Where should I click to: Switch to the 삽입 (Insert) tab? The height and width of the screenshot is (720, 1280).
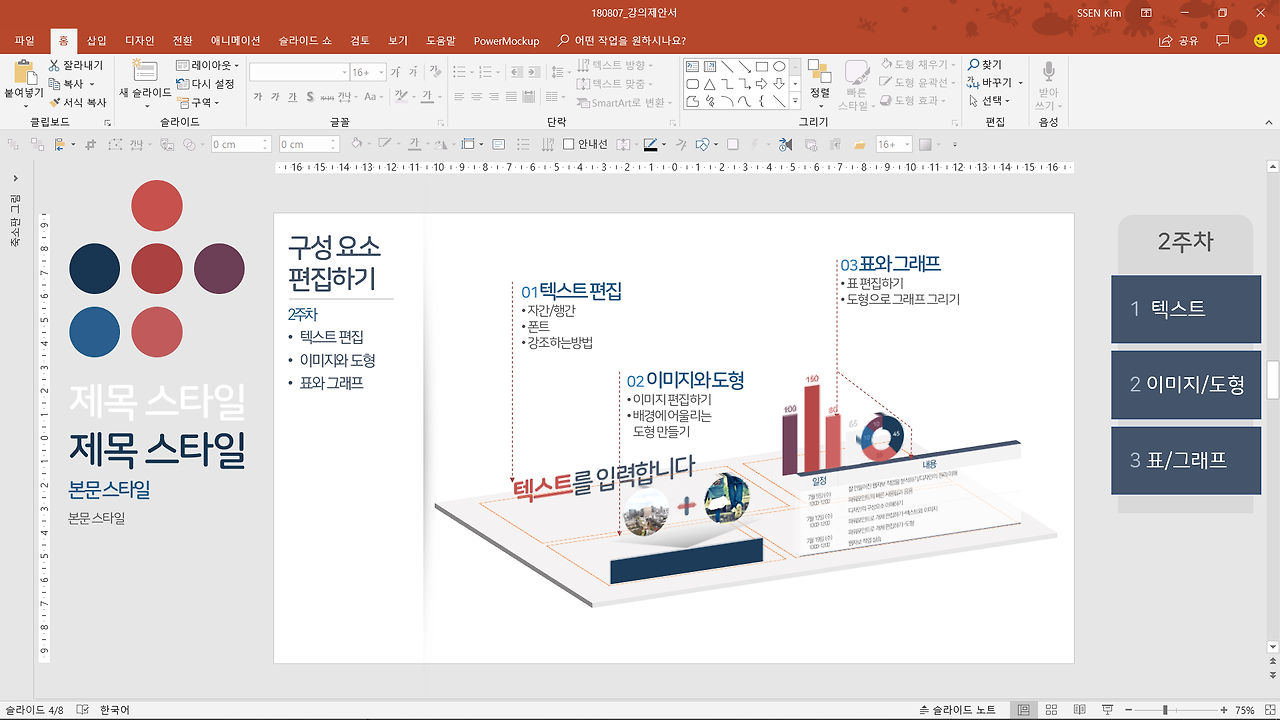point(96,41)
